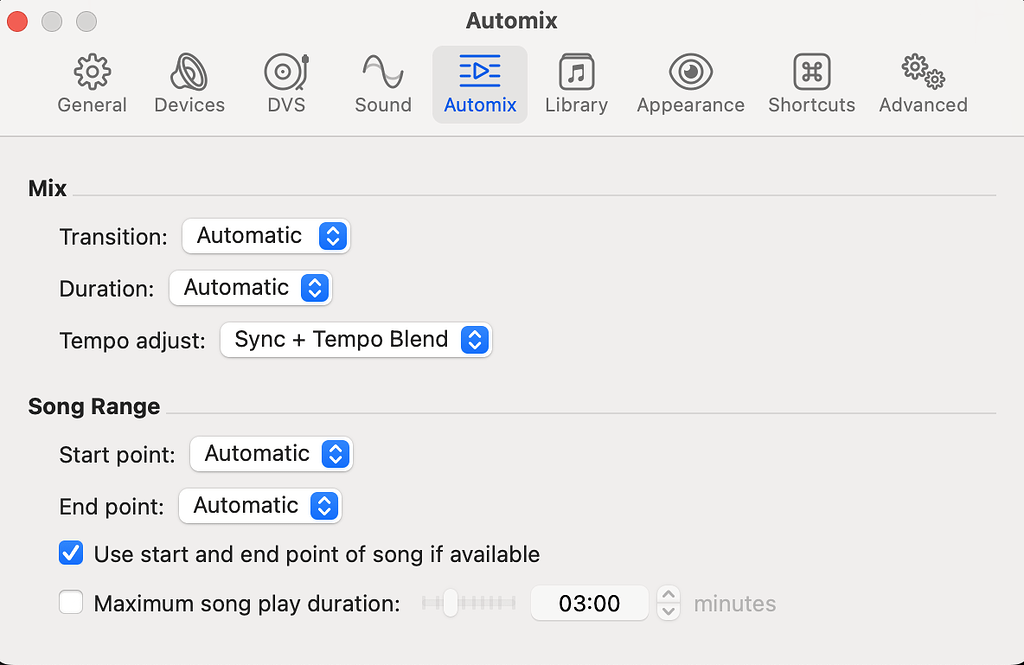Select the Appearance settings icon
Screen dimensions: 1024x665
(x=690, y=82)
